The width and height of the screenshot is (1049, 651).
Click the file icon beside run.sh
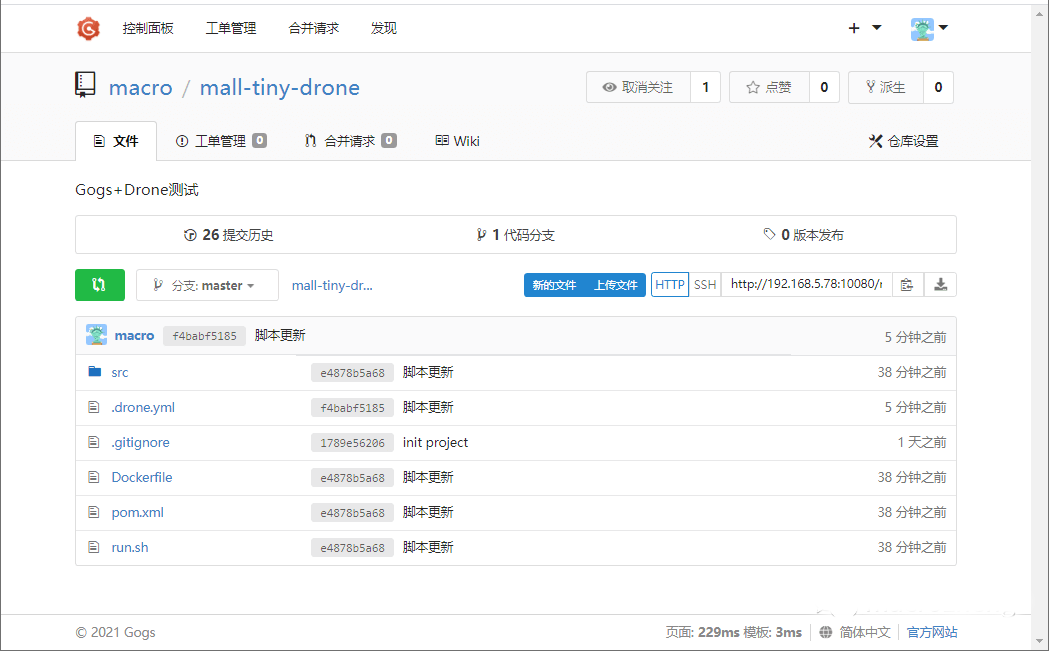[x=94, y=547]
